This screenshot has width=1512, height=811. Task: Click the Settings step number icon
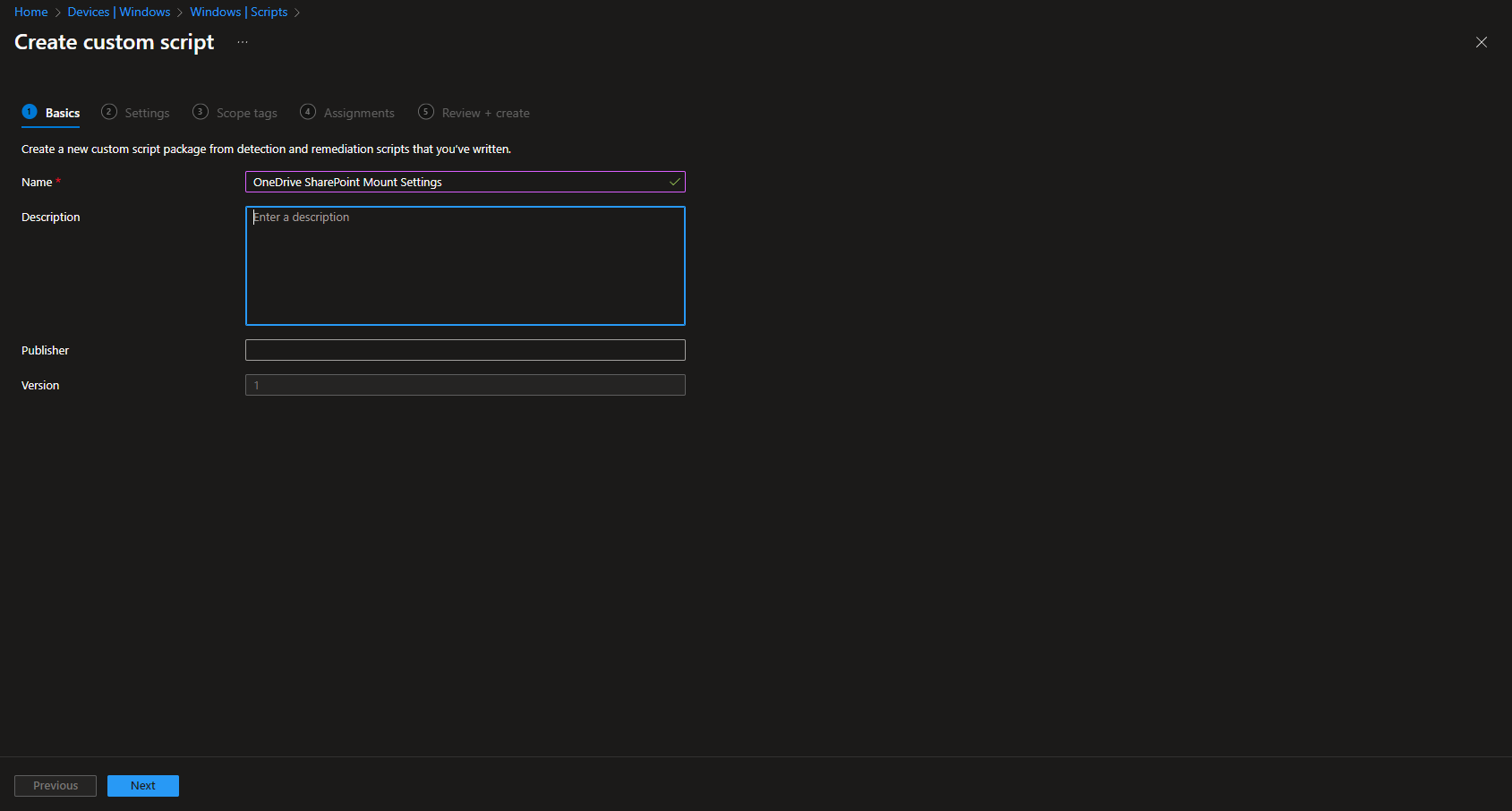coord(109,112)
